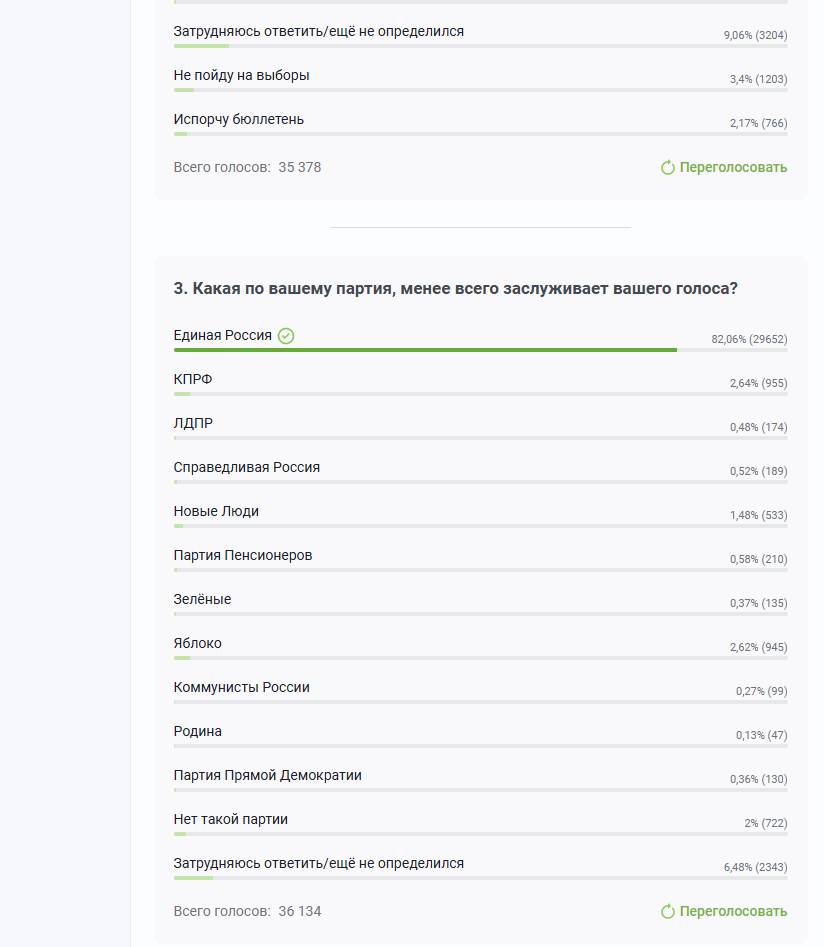Image resolution: width=824 pixels, height=947 pixels.
Task: Click the 2,17% (766) result value
Action: (758, 124)
